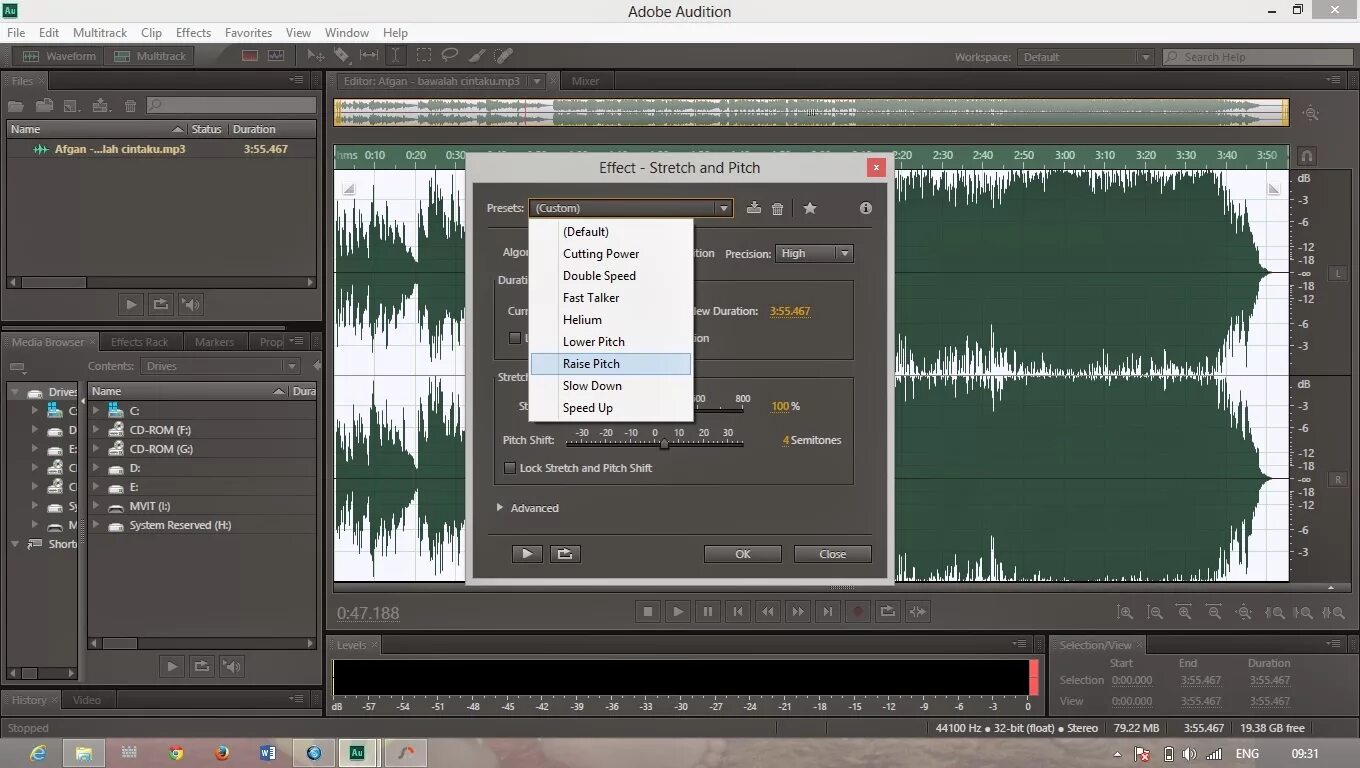Toggle Skip Selection in the transport
The width and height of the screenshot is (1360, 768).
[x=917, y=611]
